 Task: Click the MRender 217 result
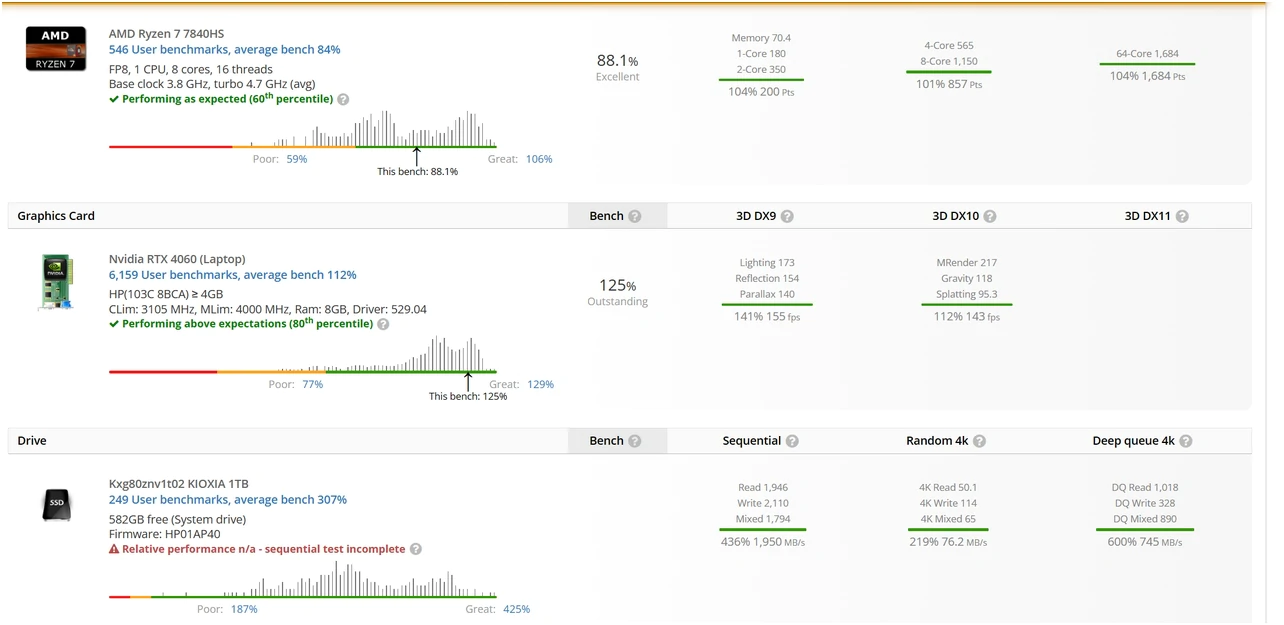(967, 263)
